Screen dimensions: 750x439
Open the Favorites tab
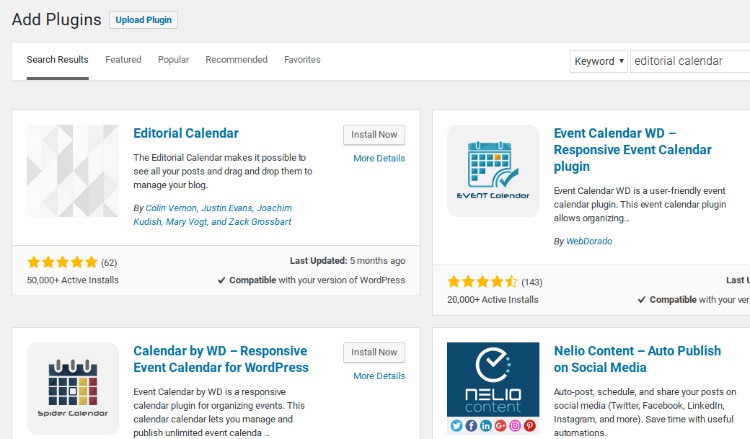pyautogui.click(x=302, y=60)
